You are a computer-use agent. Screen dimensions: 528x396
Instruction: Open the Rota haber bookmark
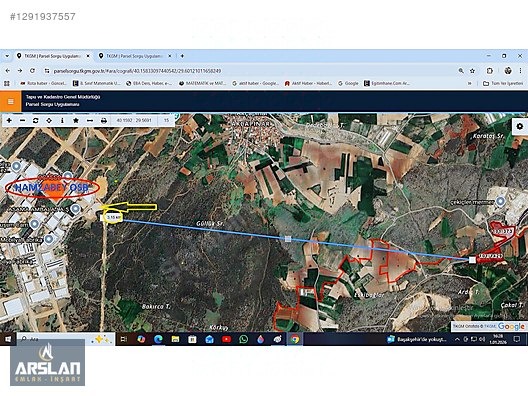click(43, 83)
